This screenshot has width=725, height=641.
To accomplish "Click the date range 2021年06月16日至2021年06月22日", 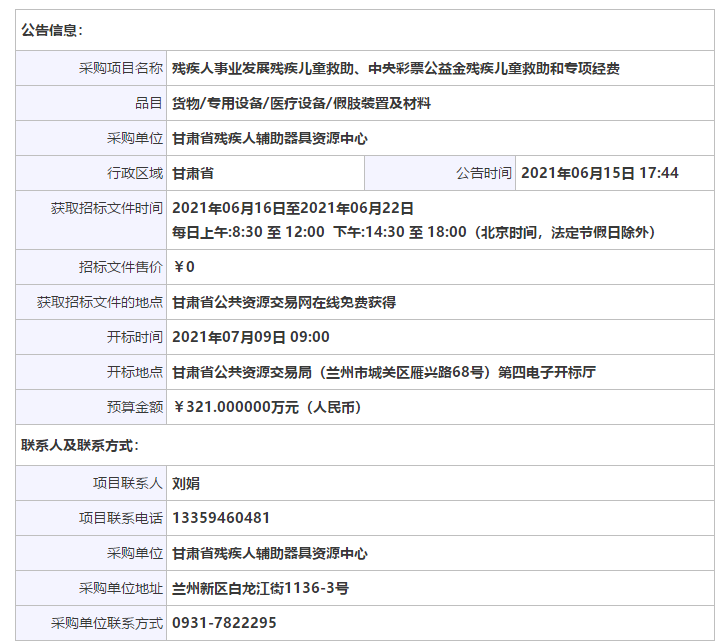I will point(293,208).
